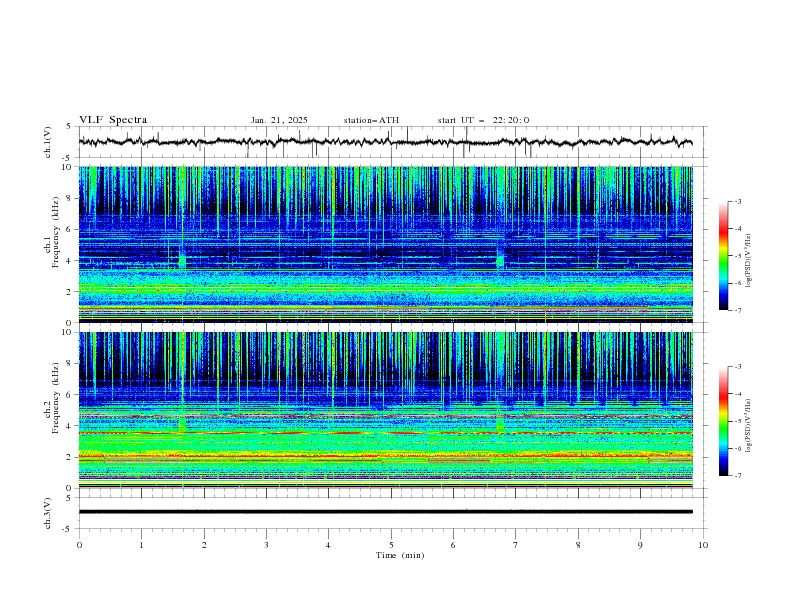The image size is (792, 612).
Task: Click time axis tick label "7"
Action: (x=516, y=545)
